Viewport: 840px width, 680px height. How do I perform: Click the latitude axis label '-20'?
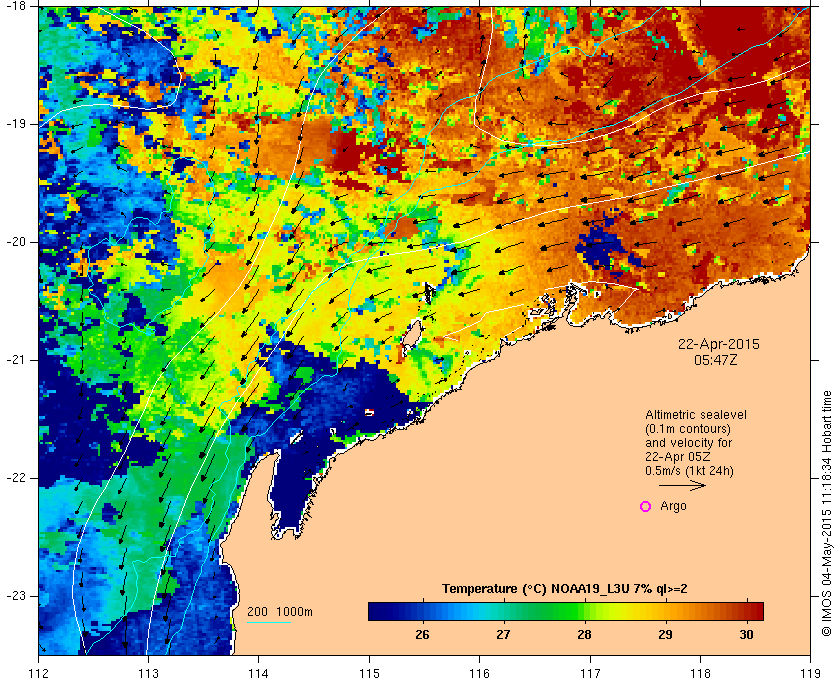tap(15, 242)
